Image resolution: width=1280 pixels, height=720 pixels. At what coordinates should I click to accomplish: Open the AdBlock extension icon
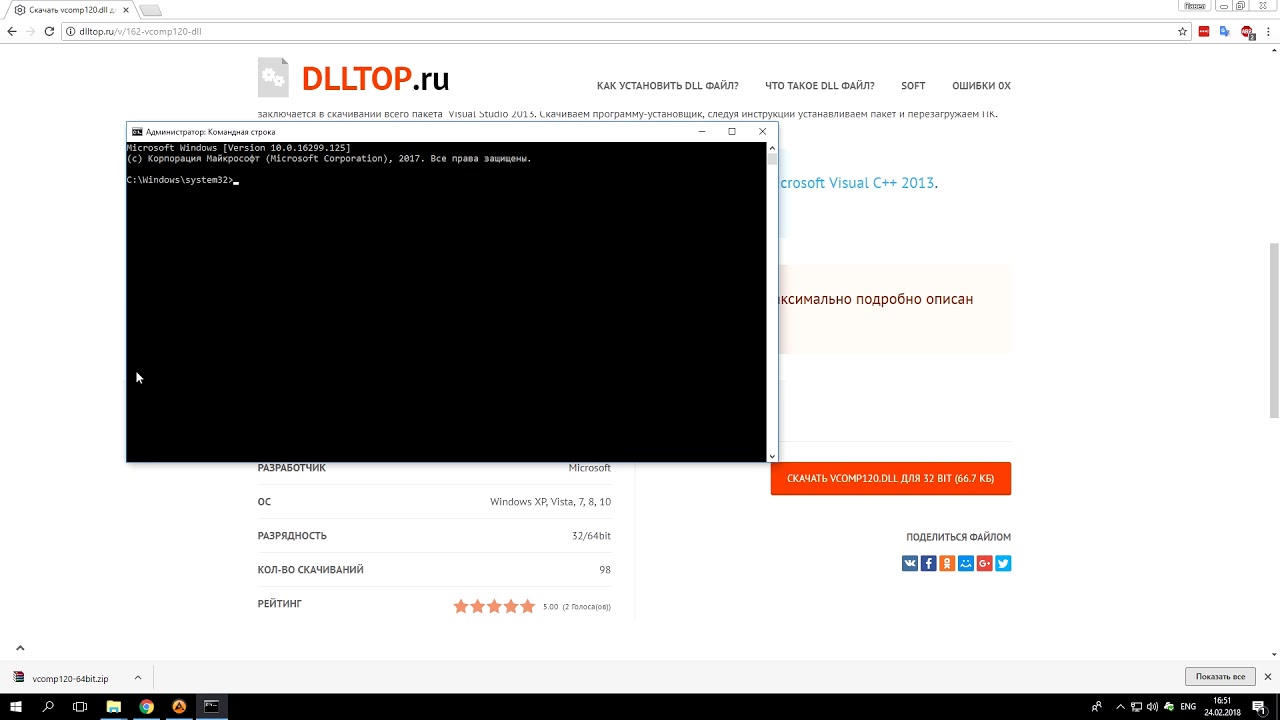1247,31
